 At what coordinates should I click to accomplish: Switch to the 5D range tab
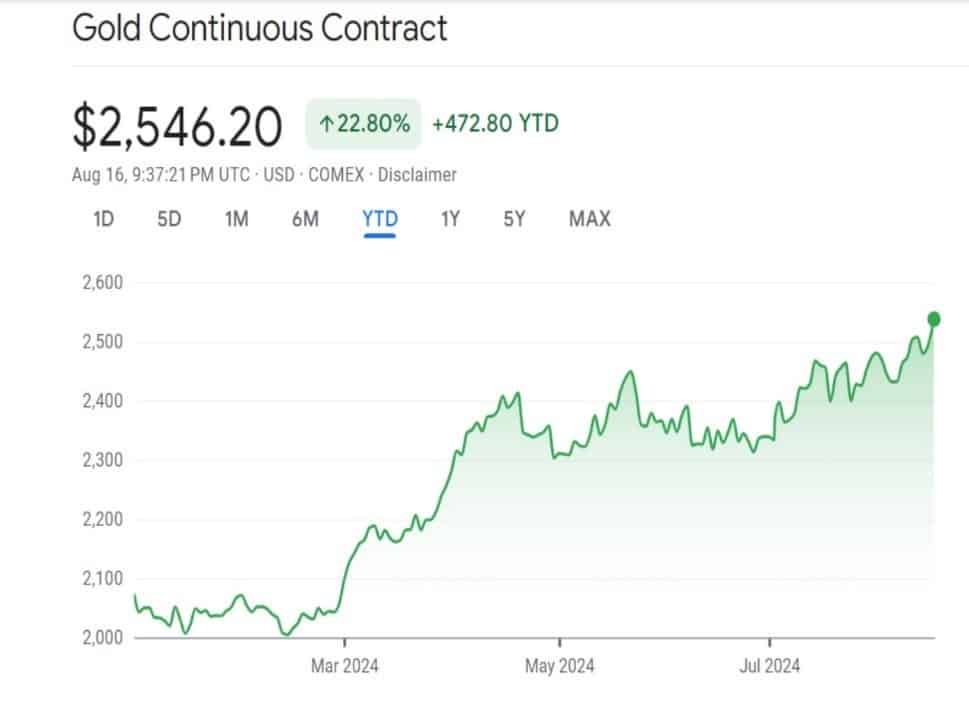(x=169, y=218)
